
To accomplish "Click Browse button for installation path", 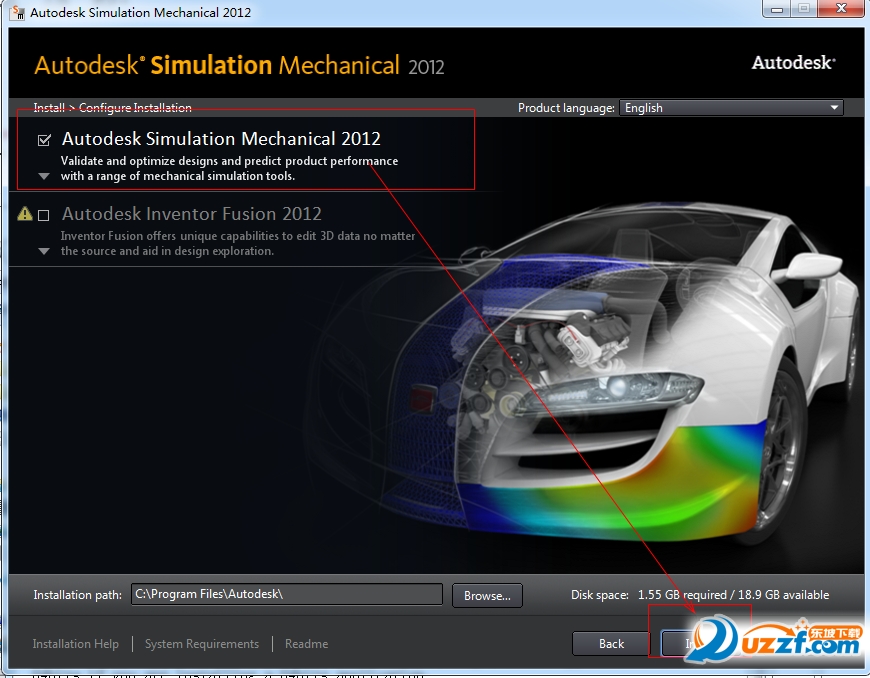I will pos(487,595).
